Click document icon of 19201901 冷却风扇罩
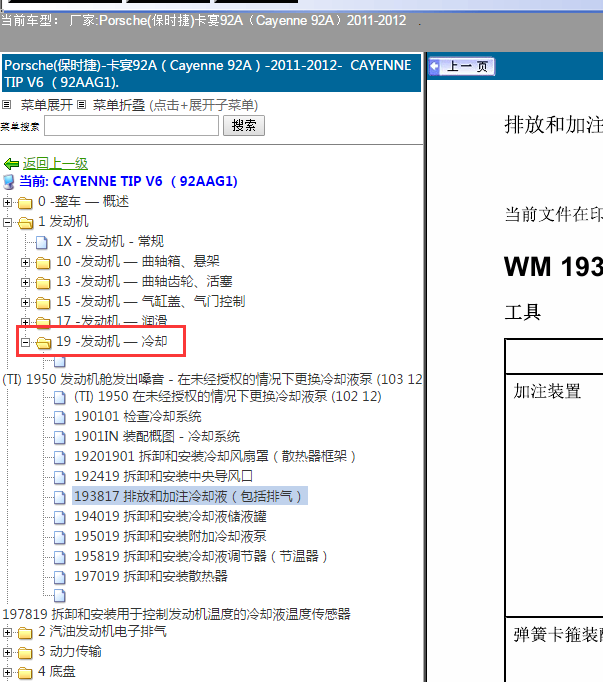 tap(60, 457)
